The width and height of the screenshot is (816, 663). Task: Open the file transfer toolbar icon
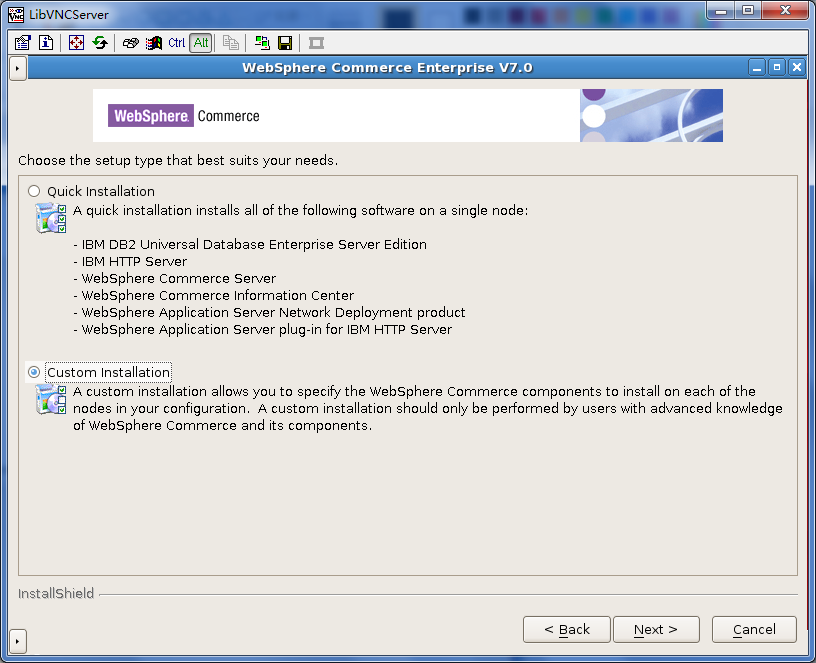(x=231, y=43)
